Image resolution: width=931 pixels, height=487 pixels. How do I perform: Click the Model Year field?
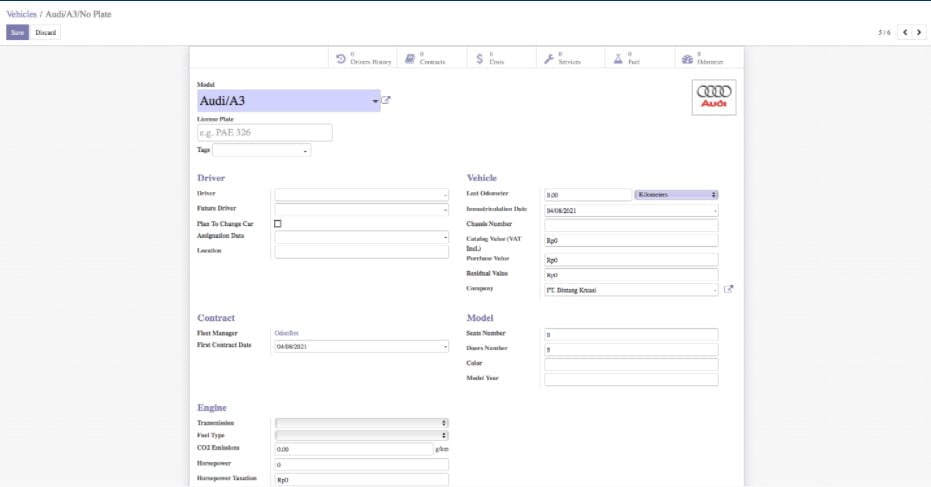pyautogui.click(x=631, y=380)
